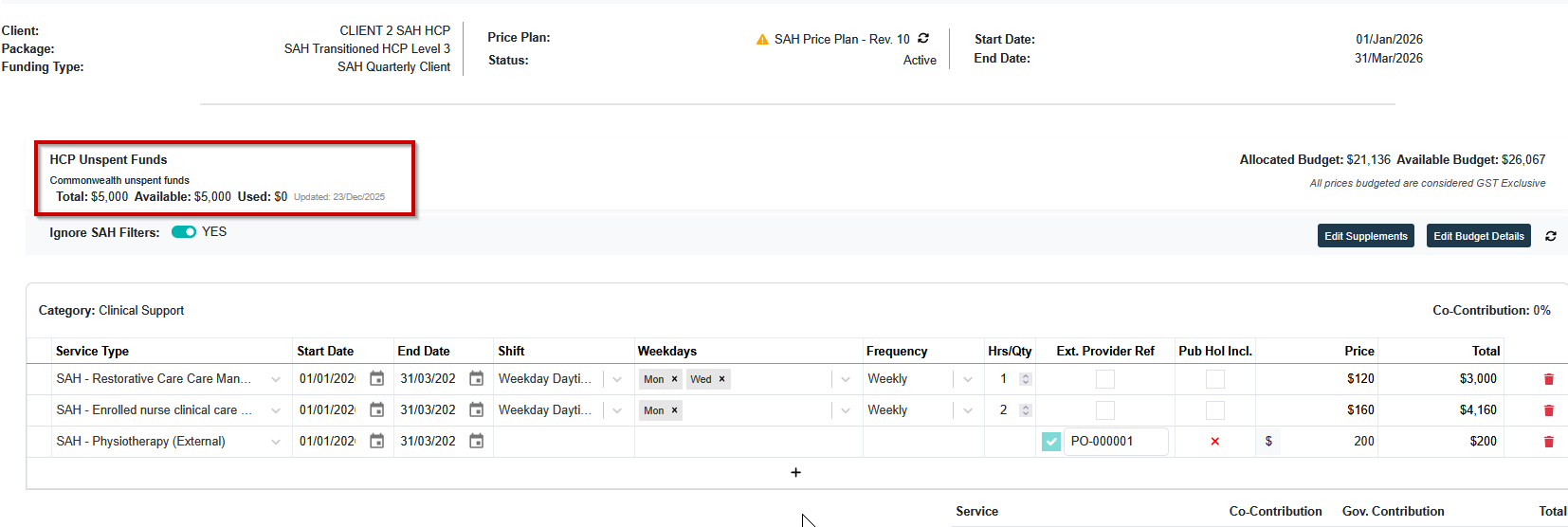
Task: Click the plus icon to add service row
Action: coord(795,473)
